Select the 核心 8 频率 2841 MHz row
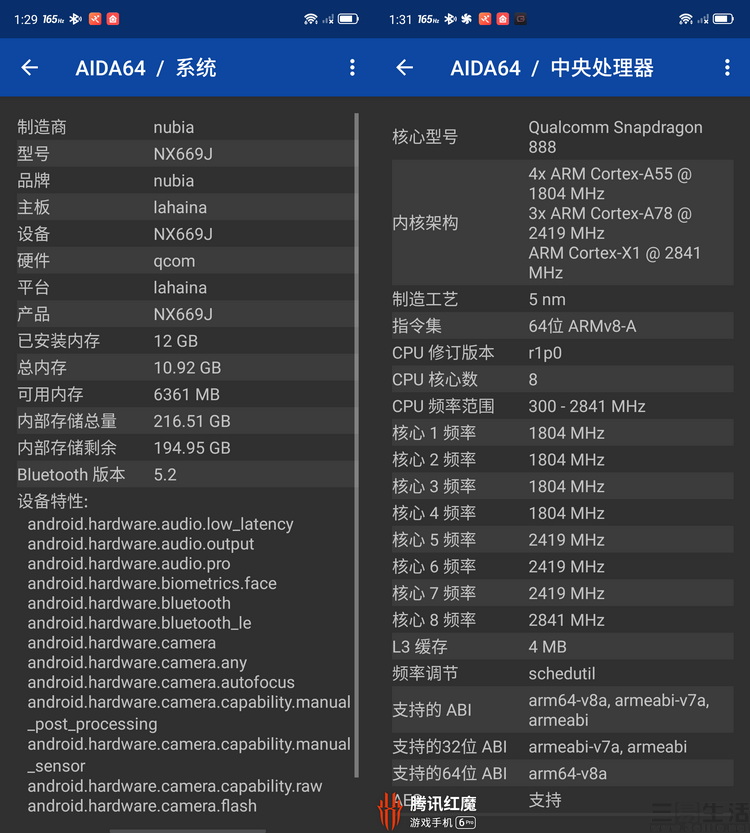This screenshot has width=750, height=833. 562,620
